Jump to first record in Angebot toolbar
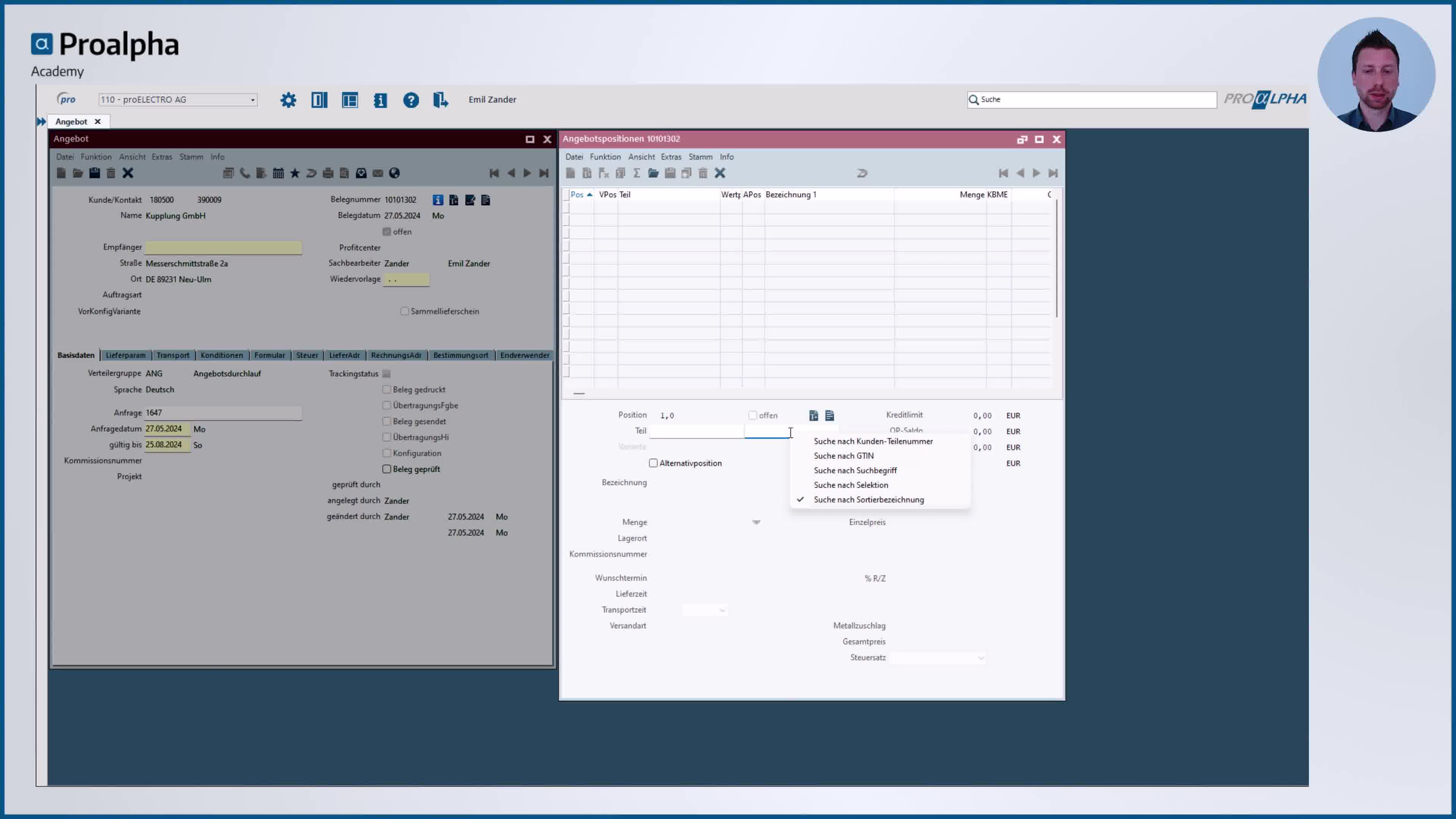The height and width of the screenshot is (819, 1456). click(494, 173)
